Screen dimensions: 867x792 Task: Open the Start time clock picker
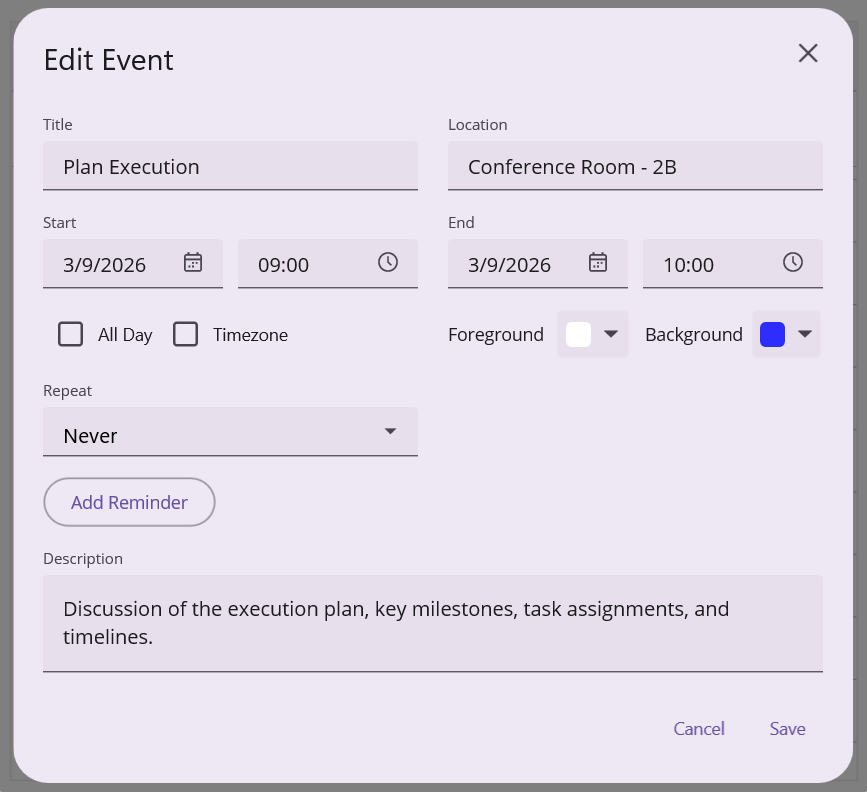tap(388, 262)
